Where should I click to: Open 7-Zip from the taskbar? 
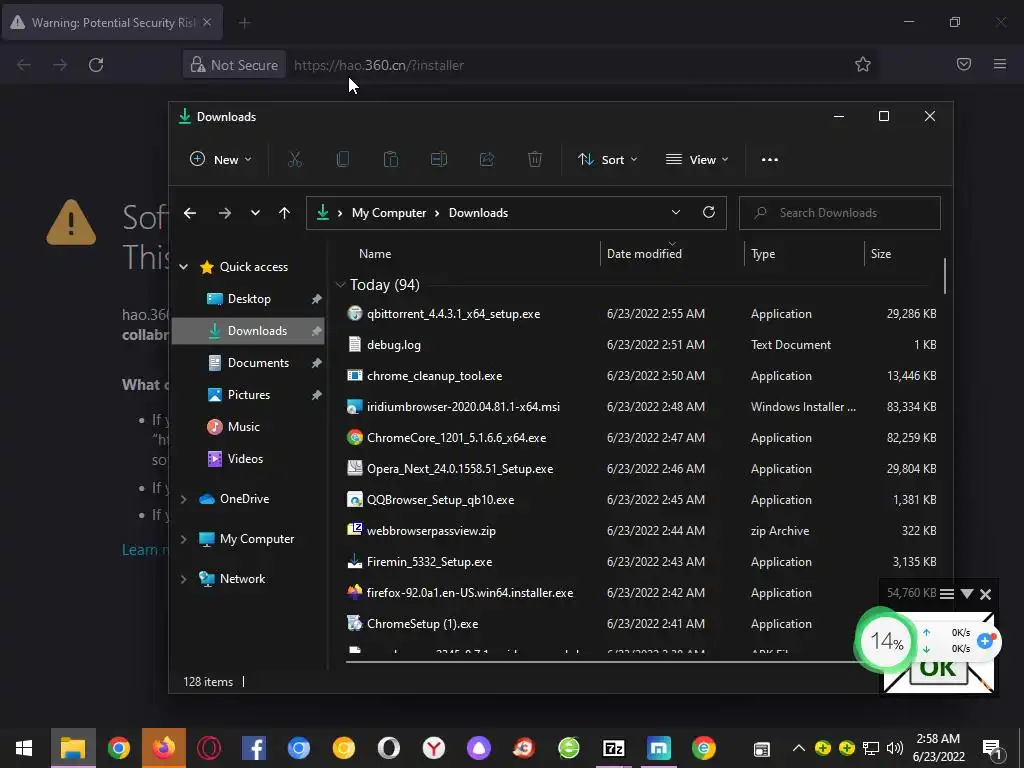[613, 748]
